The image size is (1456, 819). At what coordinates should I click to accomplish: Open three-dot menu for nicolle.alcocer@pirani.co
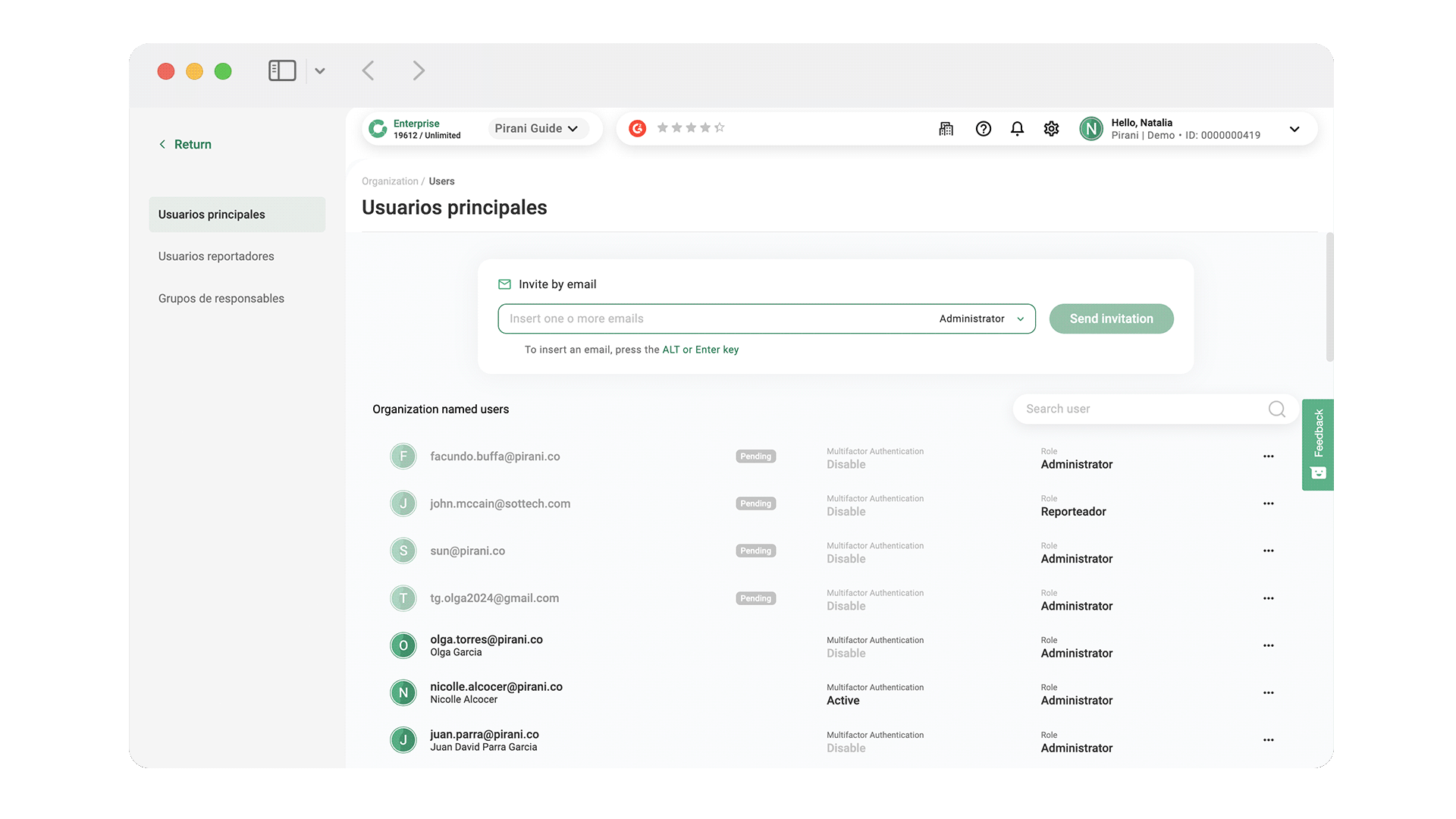pyautogui.click(x=1268, y=693)
